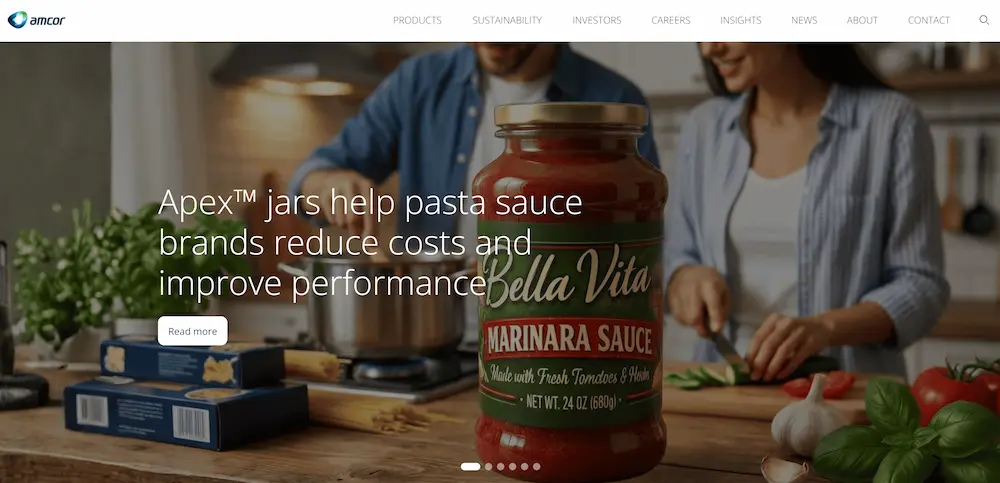Switch to the third carousel slide dot
Screen dimensions: 1000x483
tap(501, 466)
